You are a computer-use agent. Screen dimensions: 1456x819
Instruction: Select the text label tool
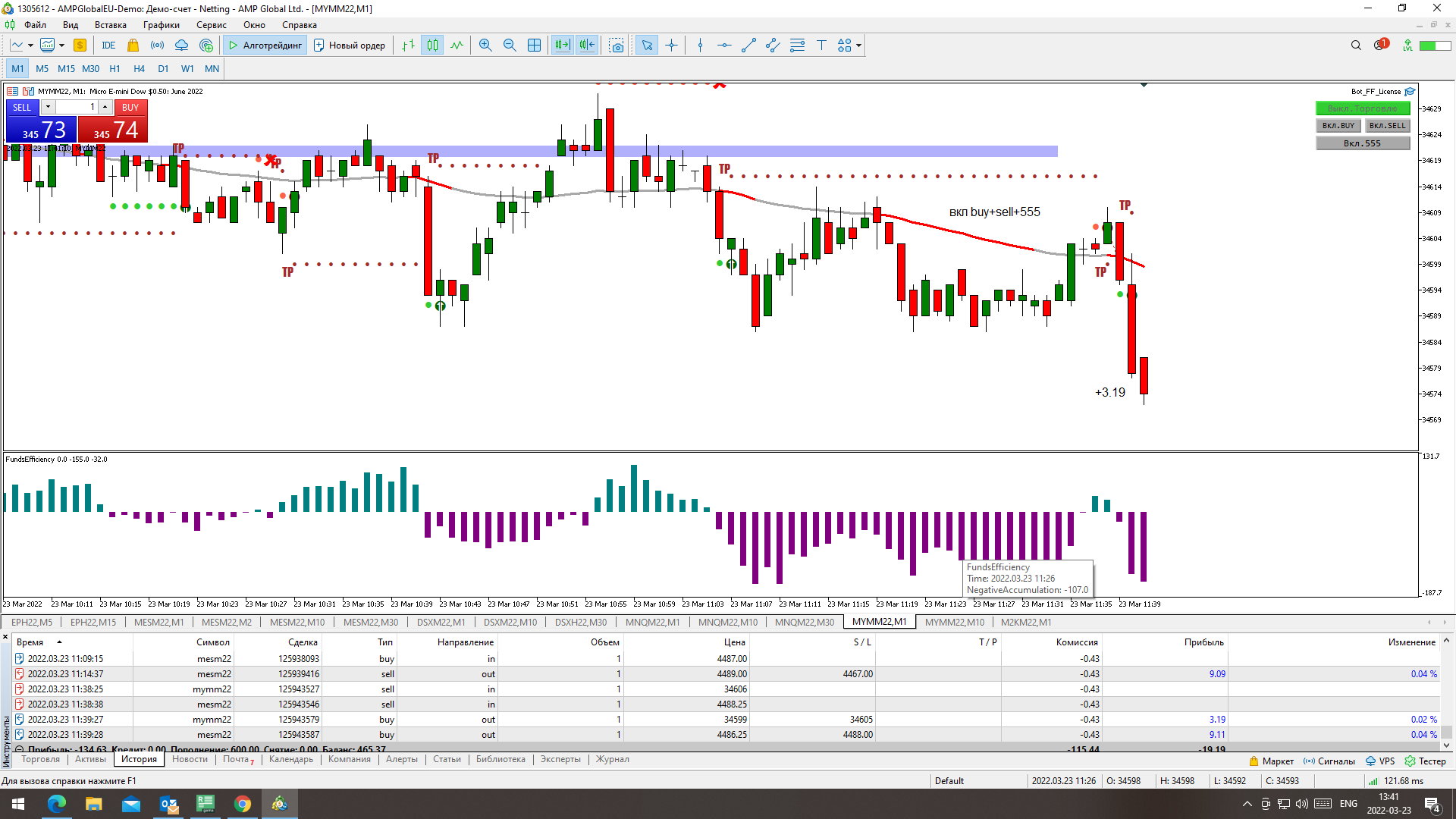pos(821,45)
